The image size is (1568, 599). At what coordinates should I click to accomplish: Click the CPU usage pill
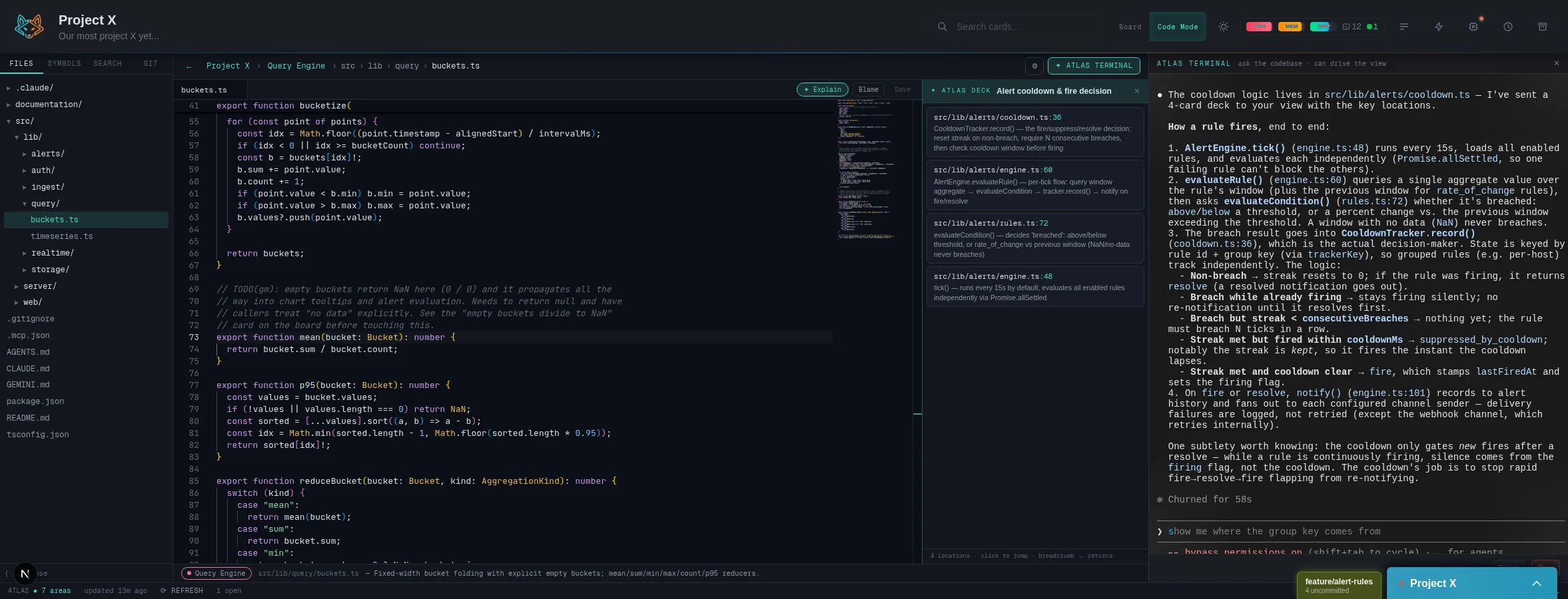pyautogui.click(x=1259, y=27)
